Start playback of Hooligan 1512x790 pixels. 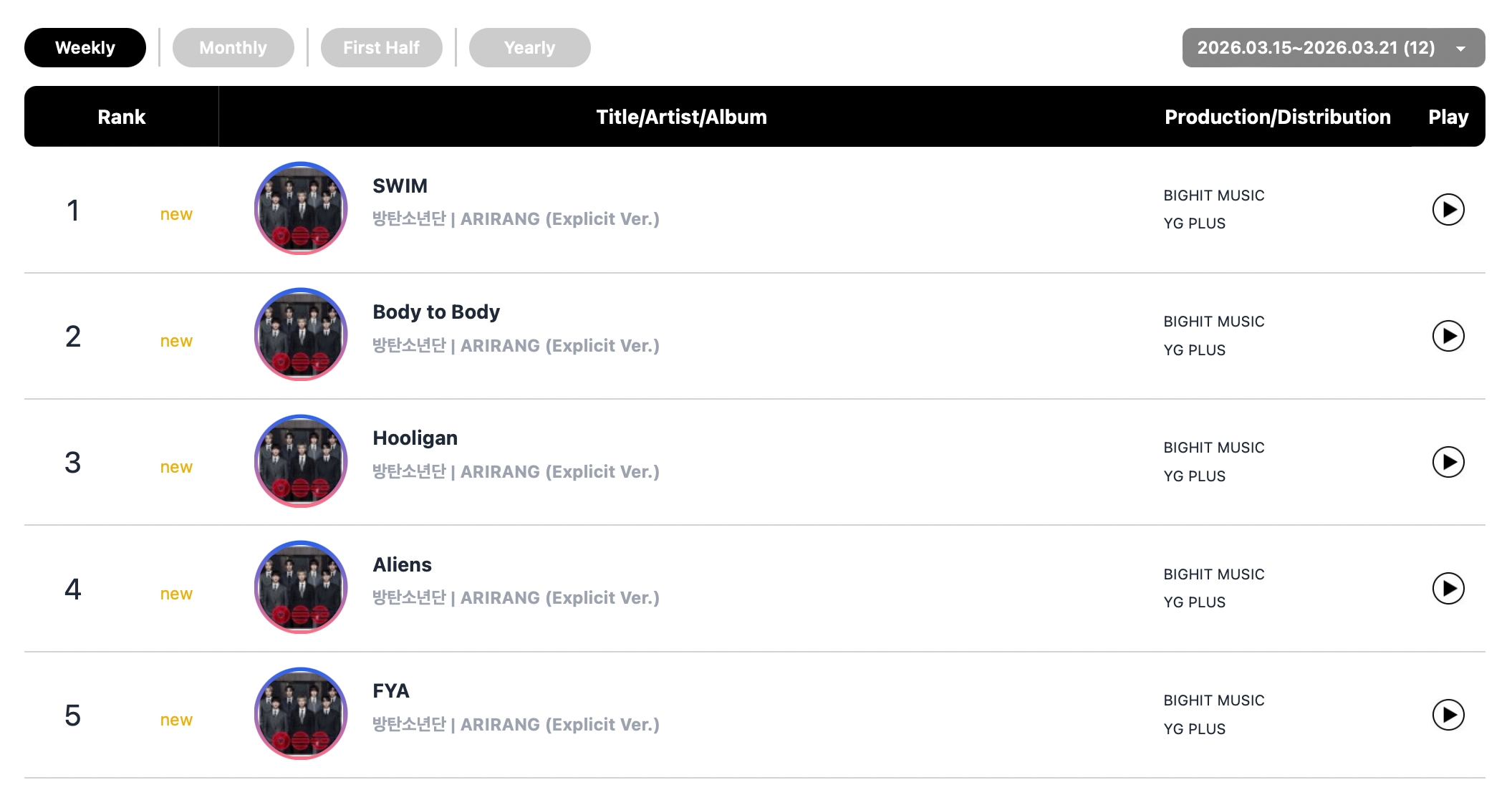pyautogui.click(x=1448, y=462)
